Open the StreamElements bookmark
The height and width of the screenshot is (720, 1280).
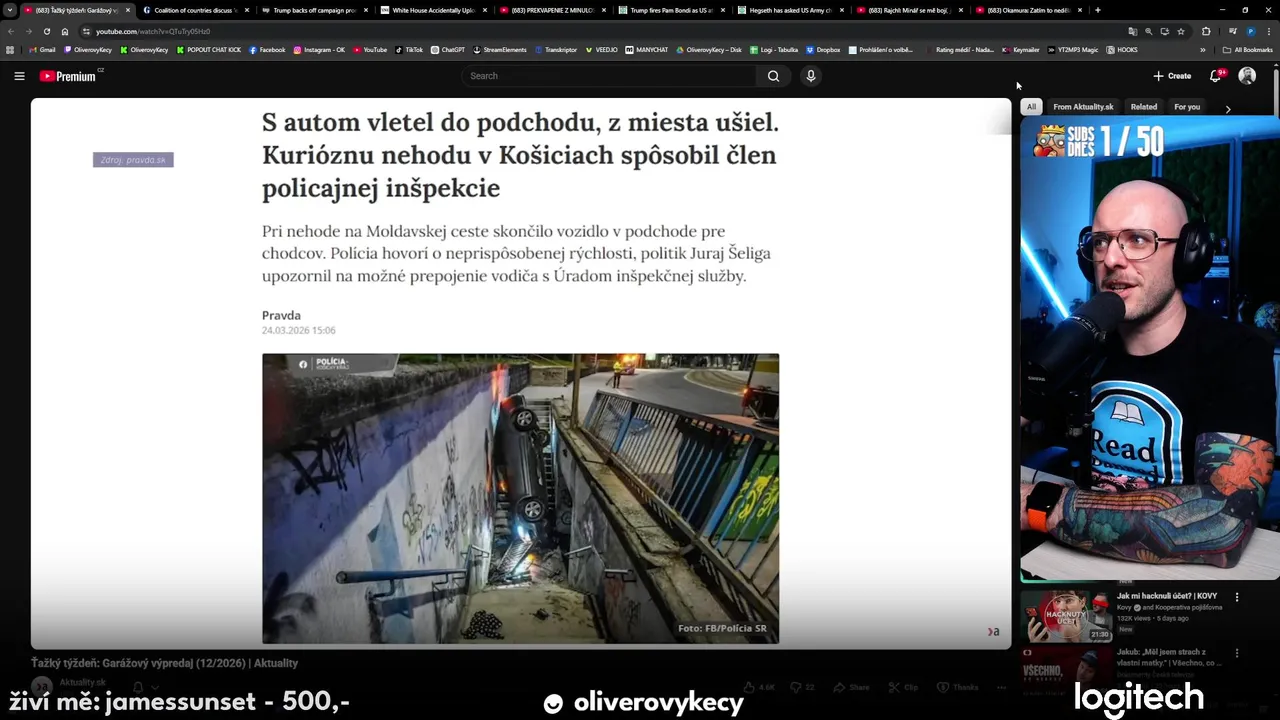[499, 49]
